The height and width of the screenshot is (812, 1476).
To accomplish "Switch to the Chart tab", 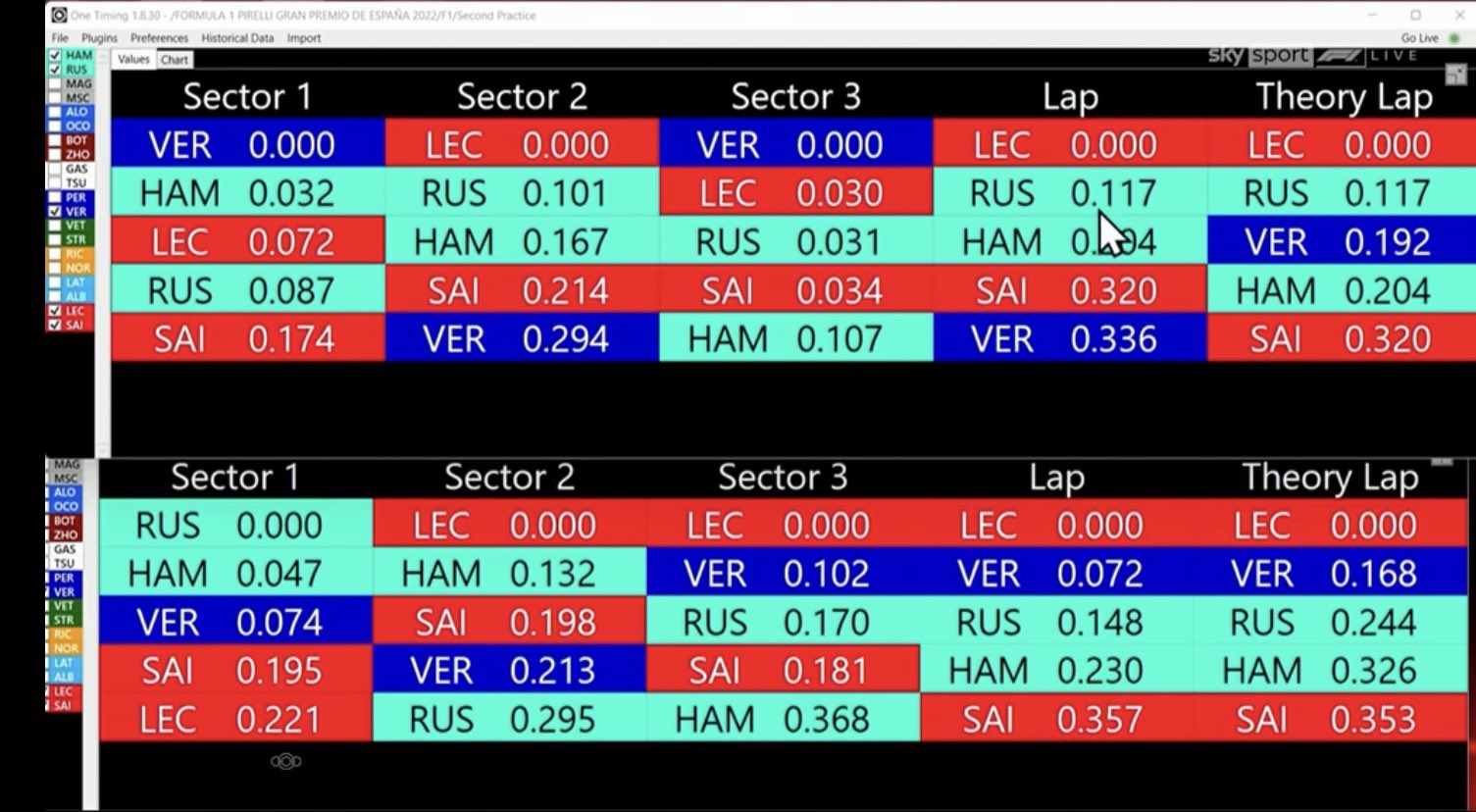I will (175, 60).
